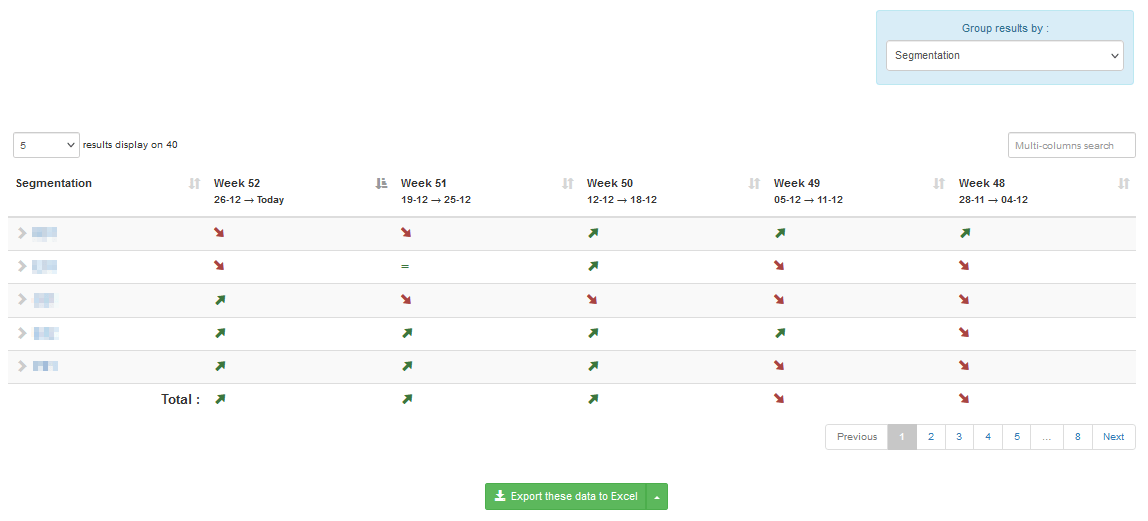Expand the fifth segmentation row

22,366
